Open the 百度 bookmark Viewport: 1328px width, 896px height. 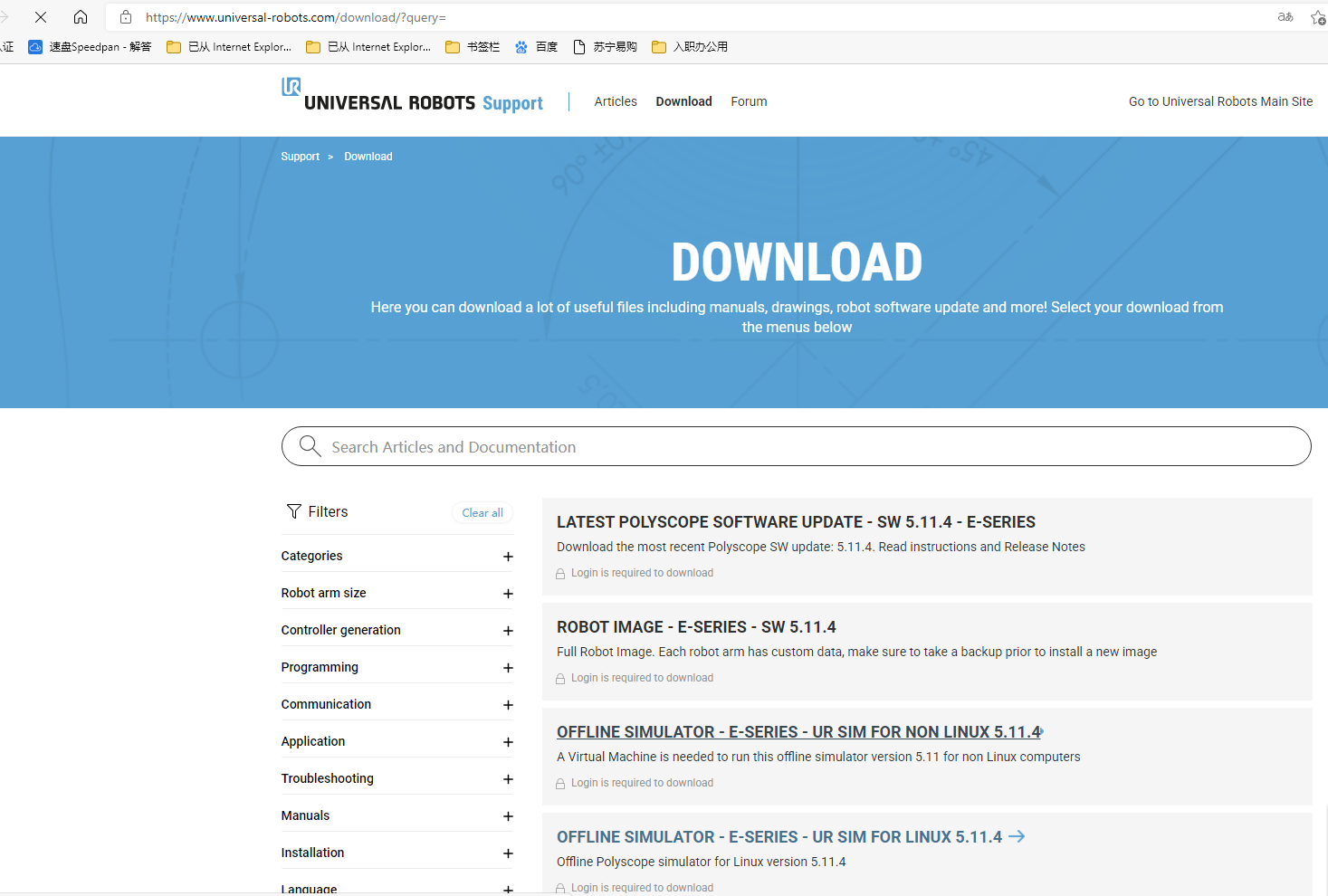(x=536, y=47)
